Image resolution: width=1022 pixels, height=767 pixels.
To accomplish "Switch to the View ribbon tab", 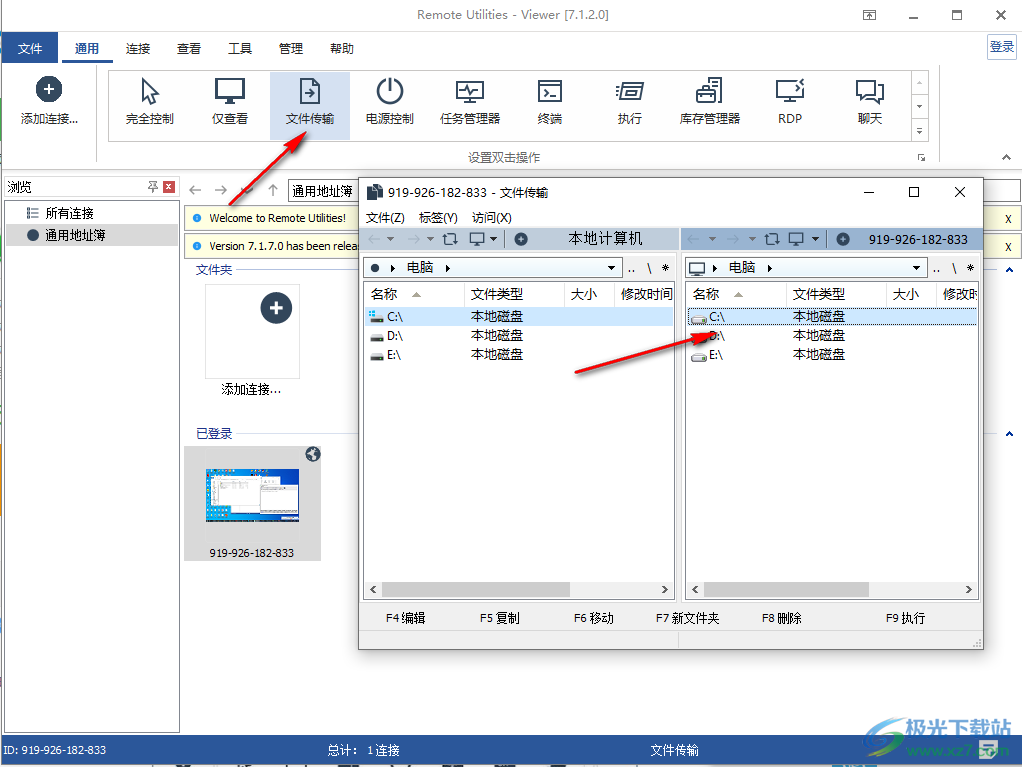I will click(x=189, y=48).
